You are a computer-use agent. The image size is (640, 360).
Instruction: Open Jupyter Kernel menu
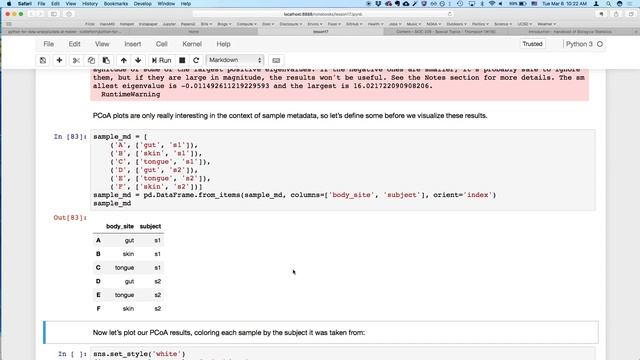(192, 44)
